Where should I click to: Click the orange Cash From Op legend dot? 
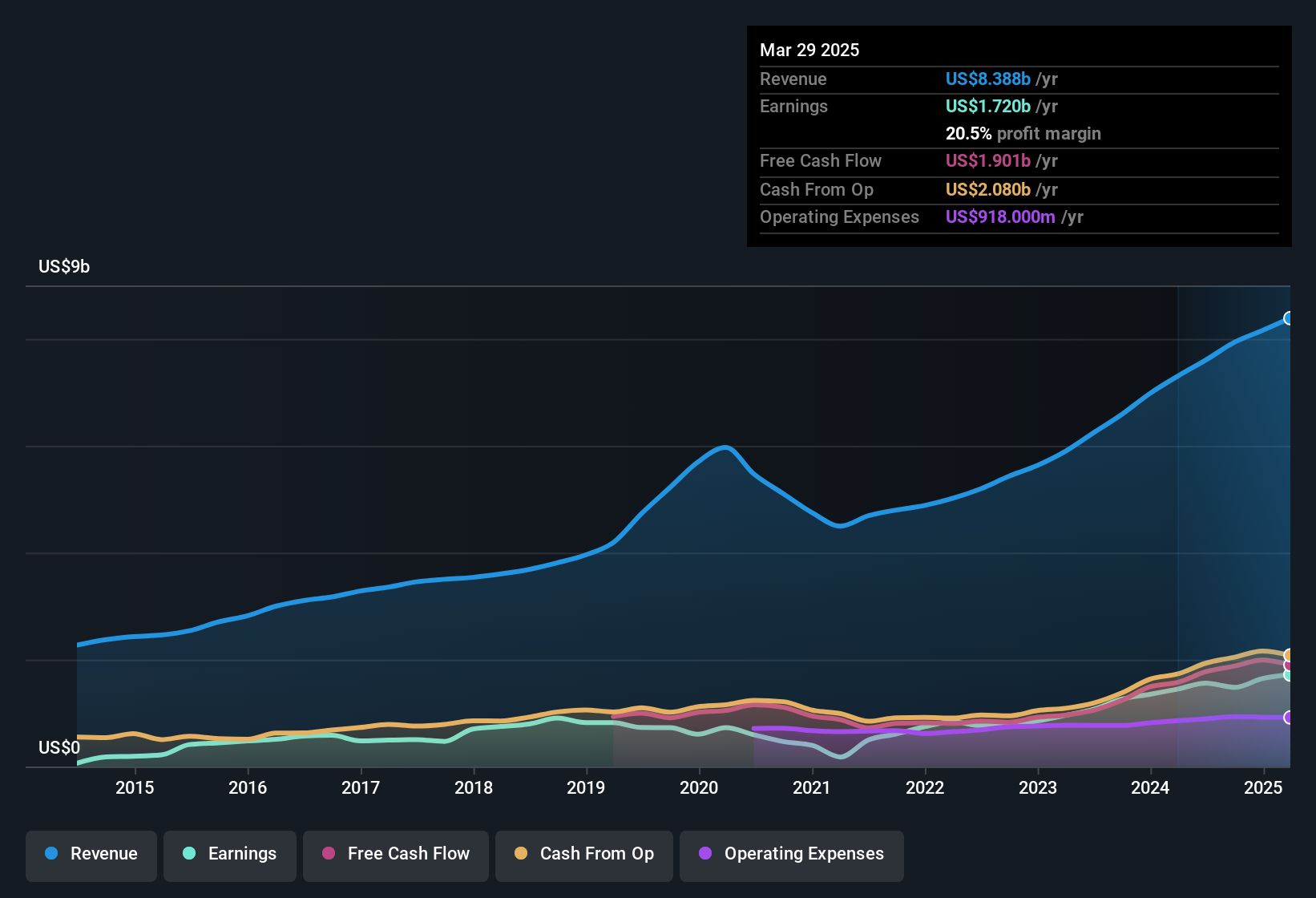click(521, 854)
